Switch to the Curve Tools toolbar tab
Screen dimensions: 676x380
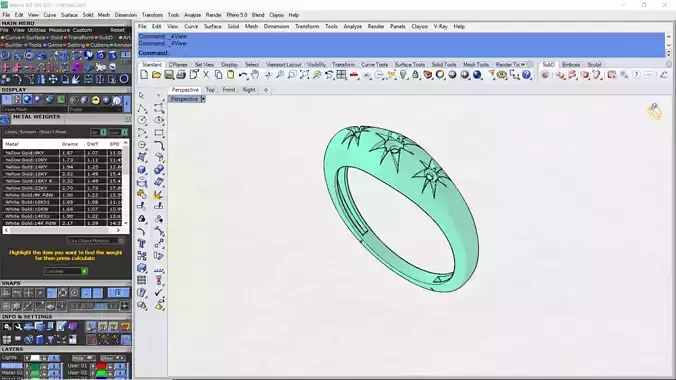[374, 64]
